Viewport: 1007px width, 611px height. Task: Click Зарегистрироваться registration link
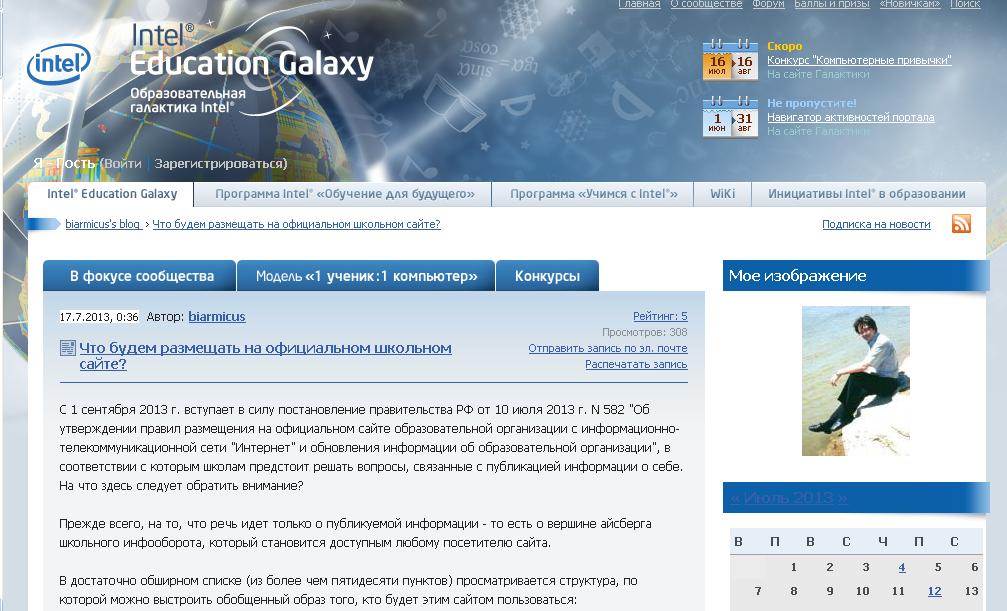pos(220,163)
